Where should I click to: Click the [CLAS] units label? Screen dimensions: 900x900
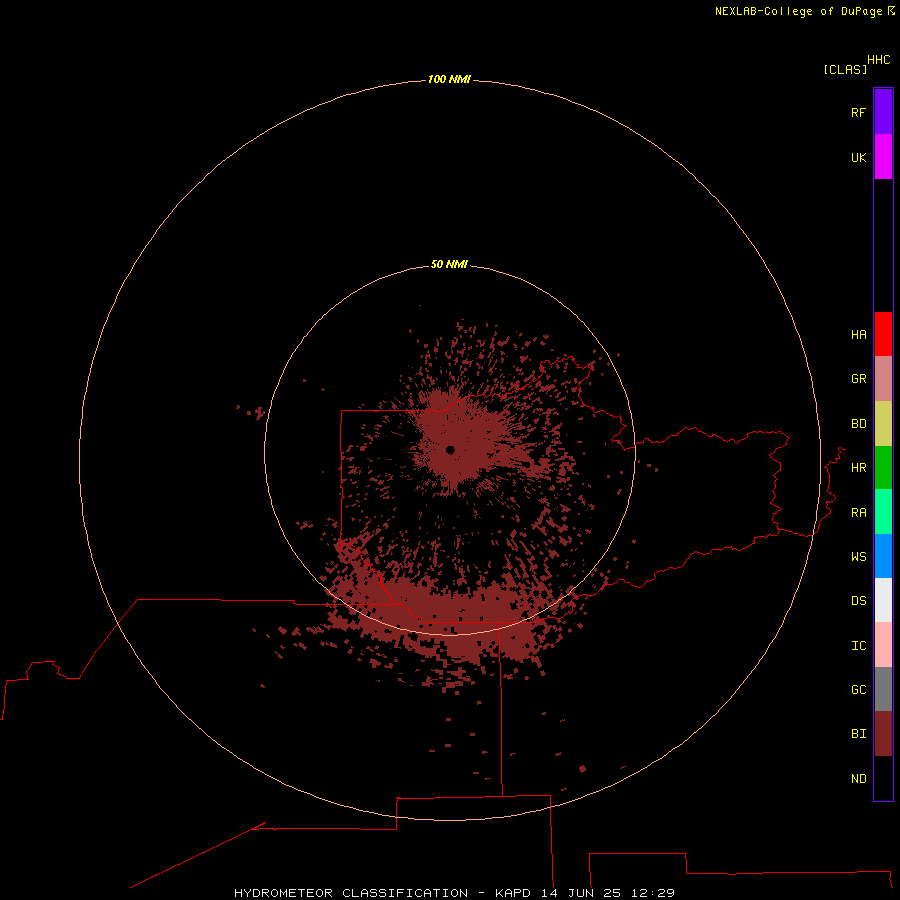845,70
